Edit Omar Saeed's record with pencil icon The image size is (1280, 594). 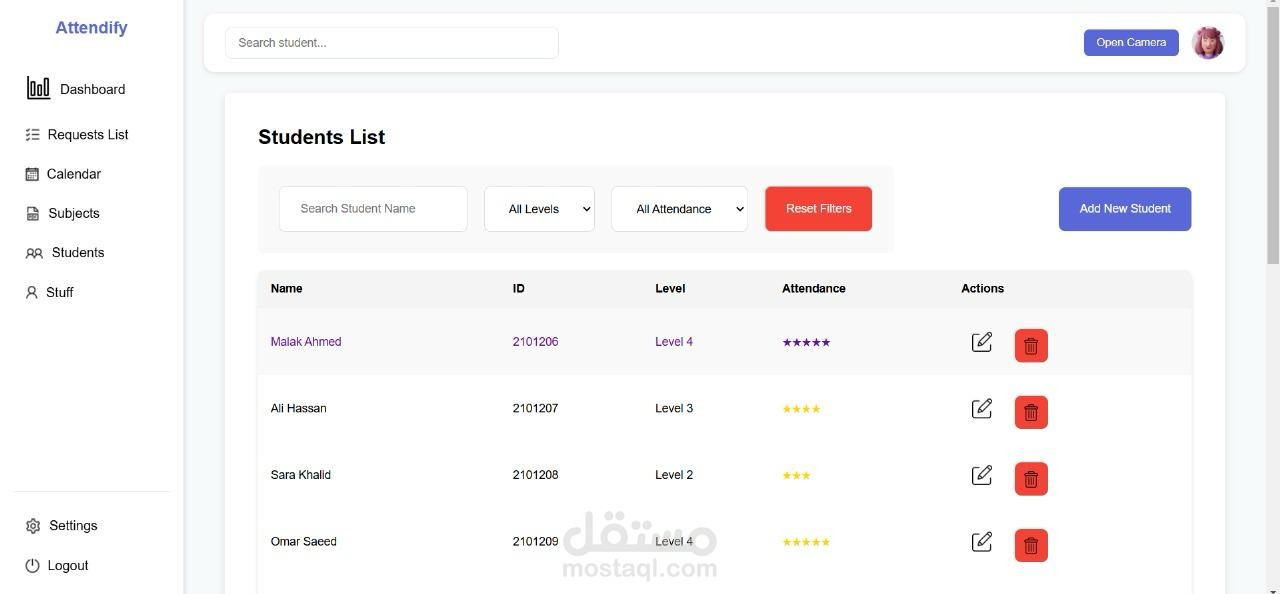[982, 542]
